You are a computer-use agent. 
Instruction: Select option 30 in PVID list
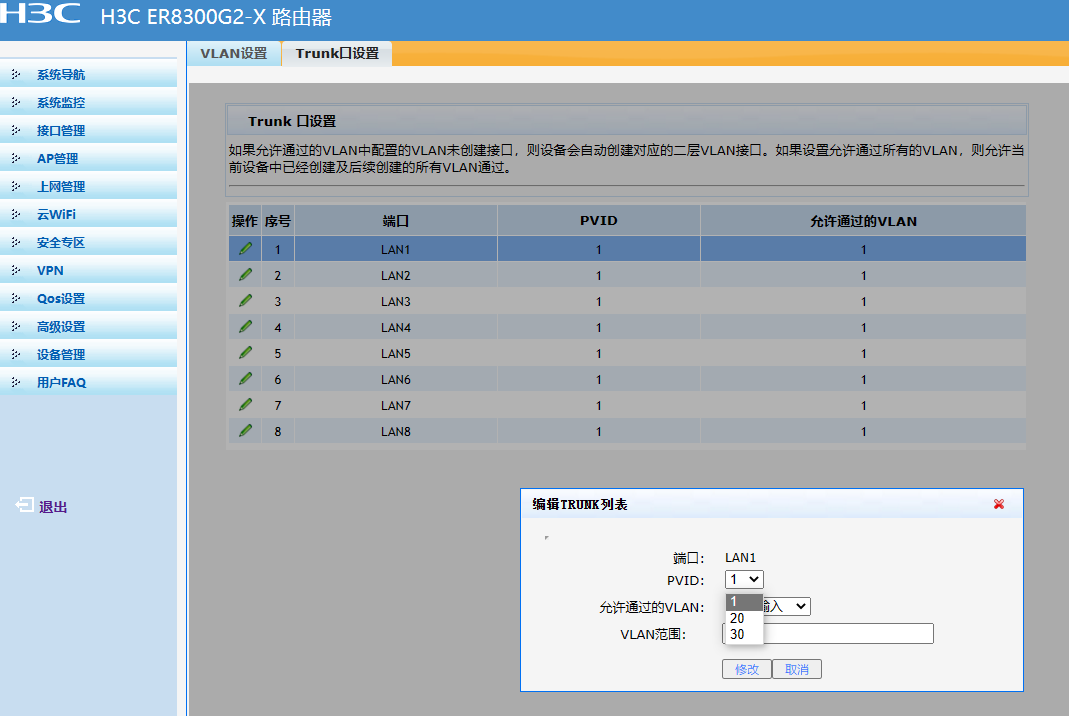[x=744, y=634]
